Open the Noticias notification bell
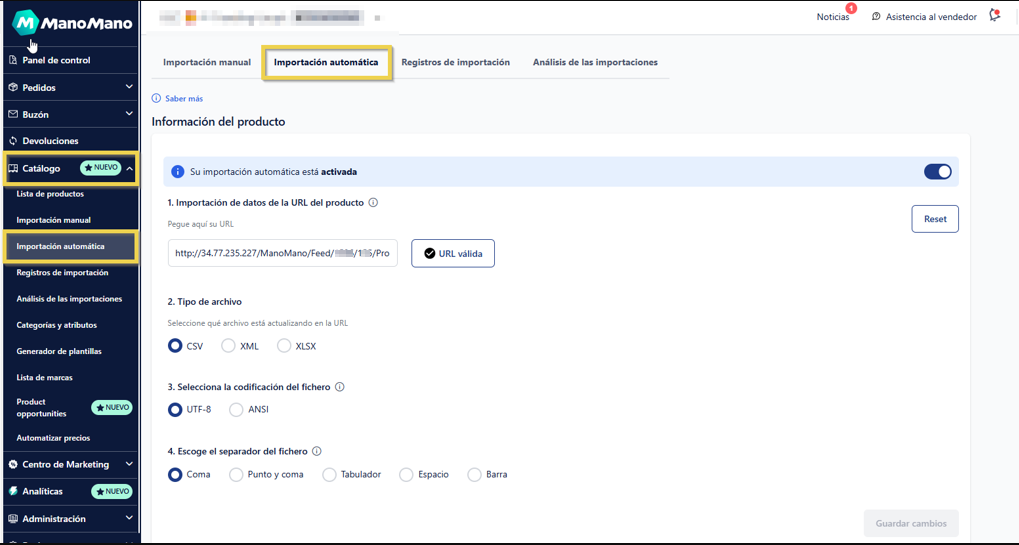Viewport: 1019px width, 545px height. (834, 17)
